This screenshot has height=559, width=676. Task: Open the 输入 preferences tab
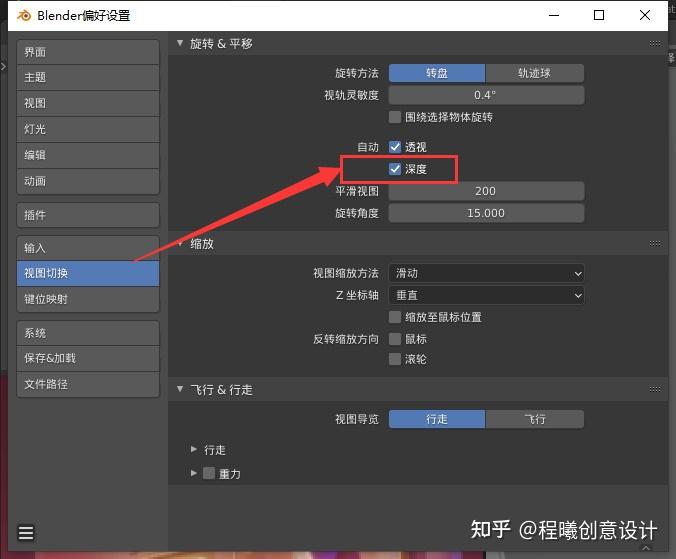(x=88, y=248)
